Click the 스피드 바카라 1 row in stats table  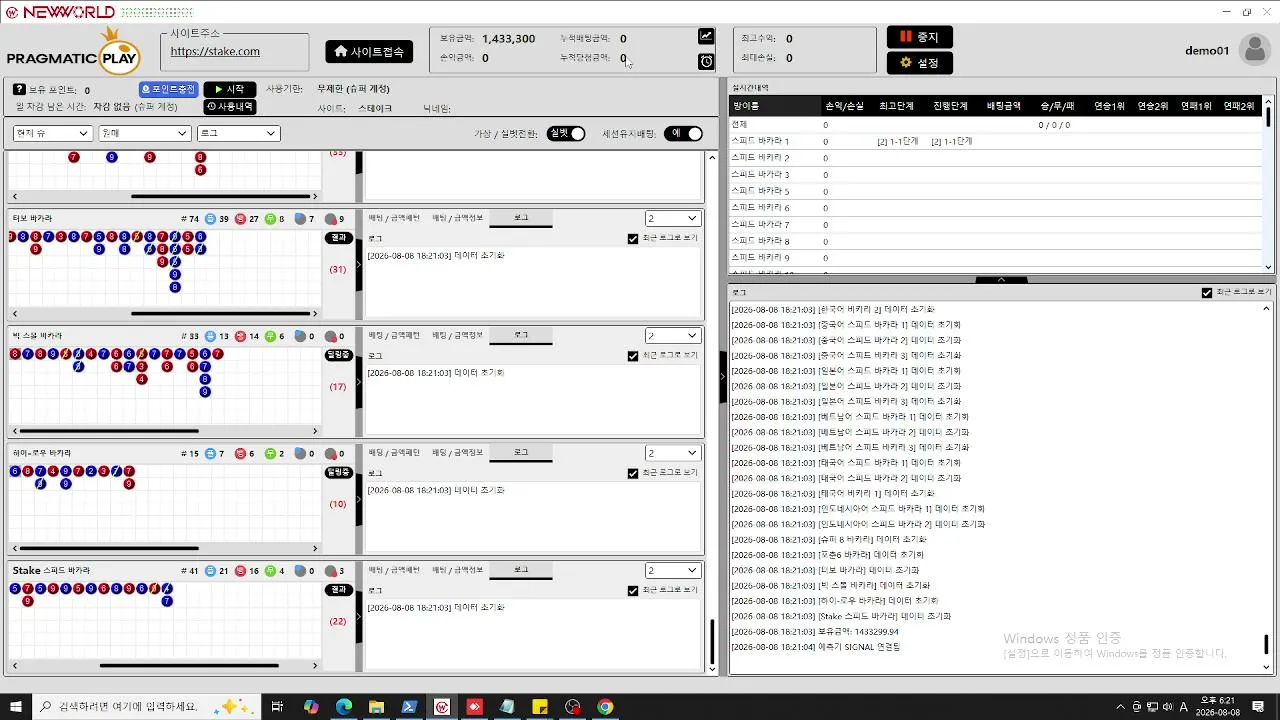[995, 141]
